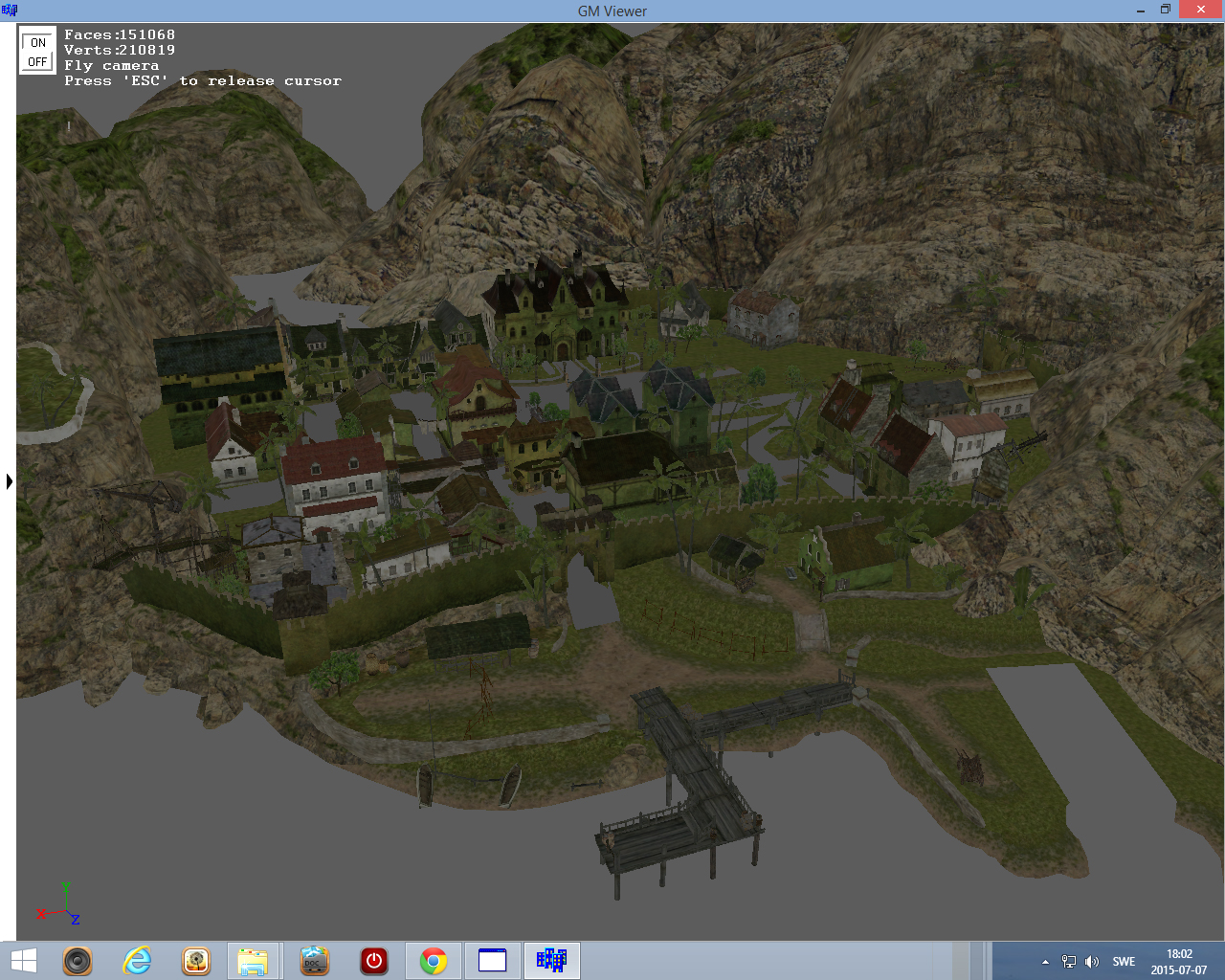The image size is (1225, 980).
Task: Click the "Press 'ESC' to release cursor" hint
Action: pos(203,80)
